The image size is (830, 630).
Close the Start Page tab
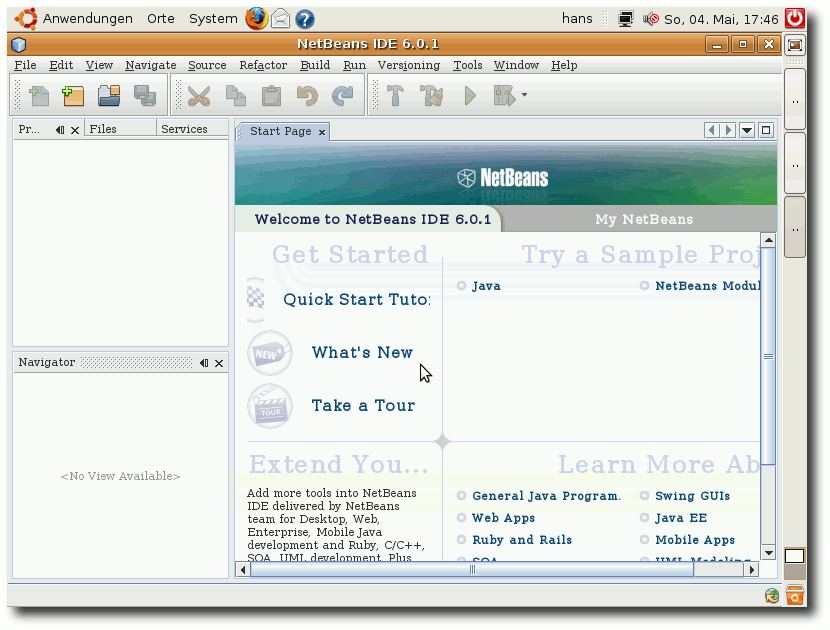(x=322, y=132)
